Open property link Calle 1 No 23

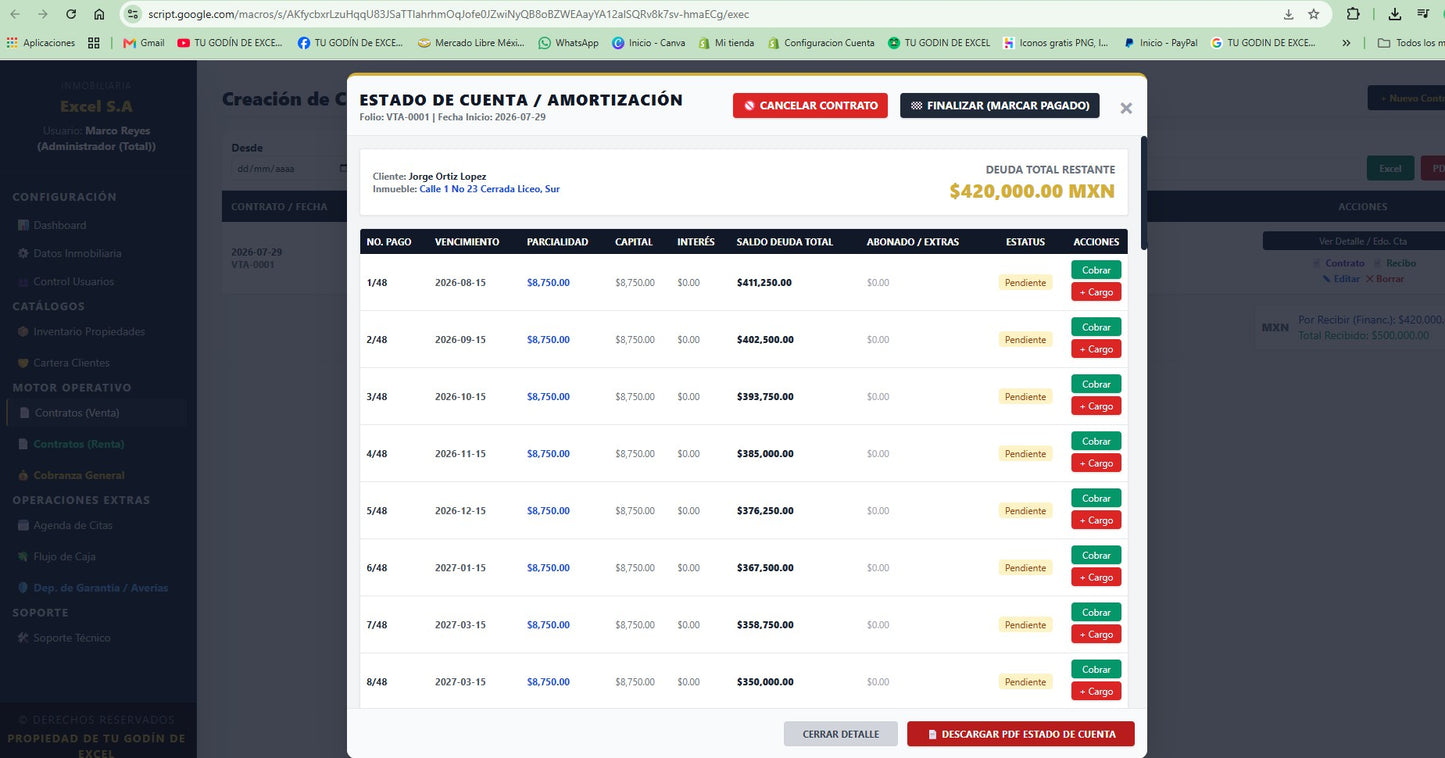click(489, 189)
